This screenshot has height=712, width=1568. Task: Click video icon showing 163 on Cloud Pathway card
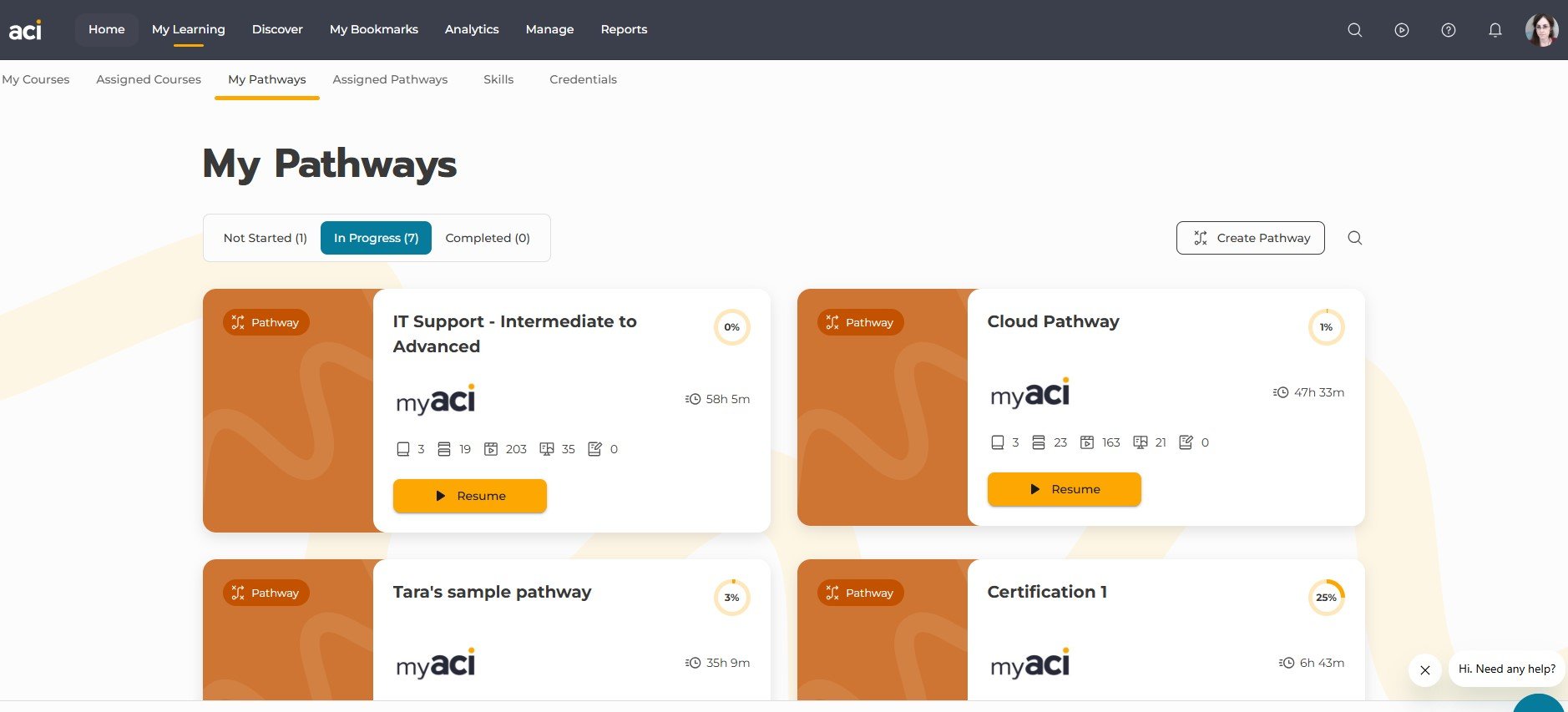coord(1087,442)
